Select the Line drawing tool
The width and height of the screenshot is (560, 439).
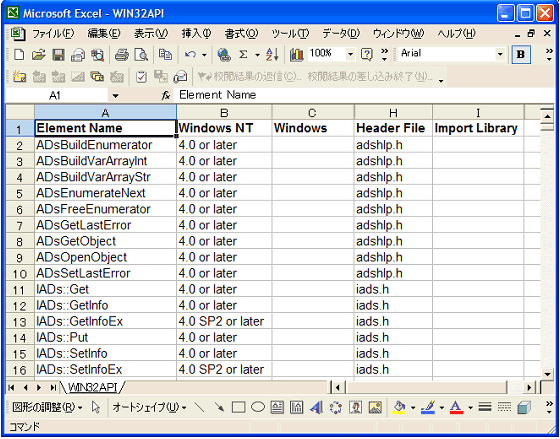point(200,407)
